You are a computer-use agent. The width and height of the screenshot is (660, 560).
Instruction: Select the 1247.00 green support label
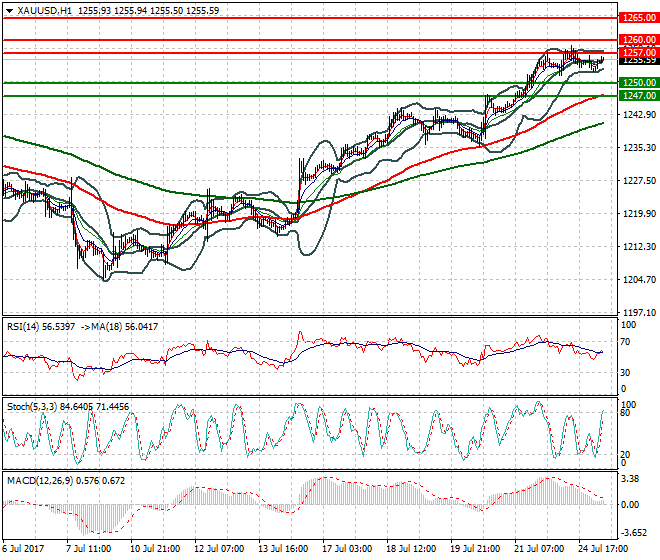(639, 96)
